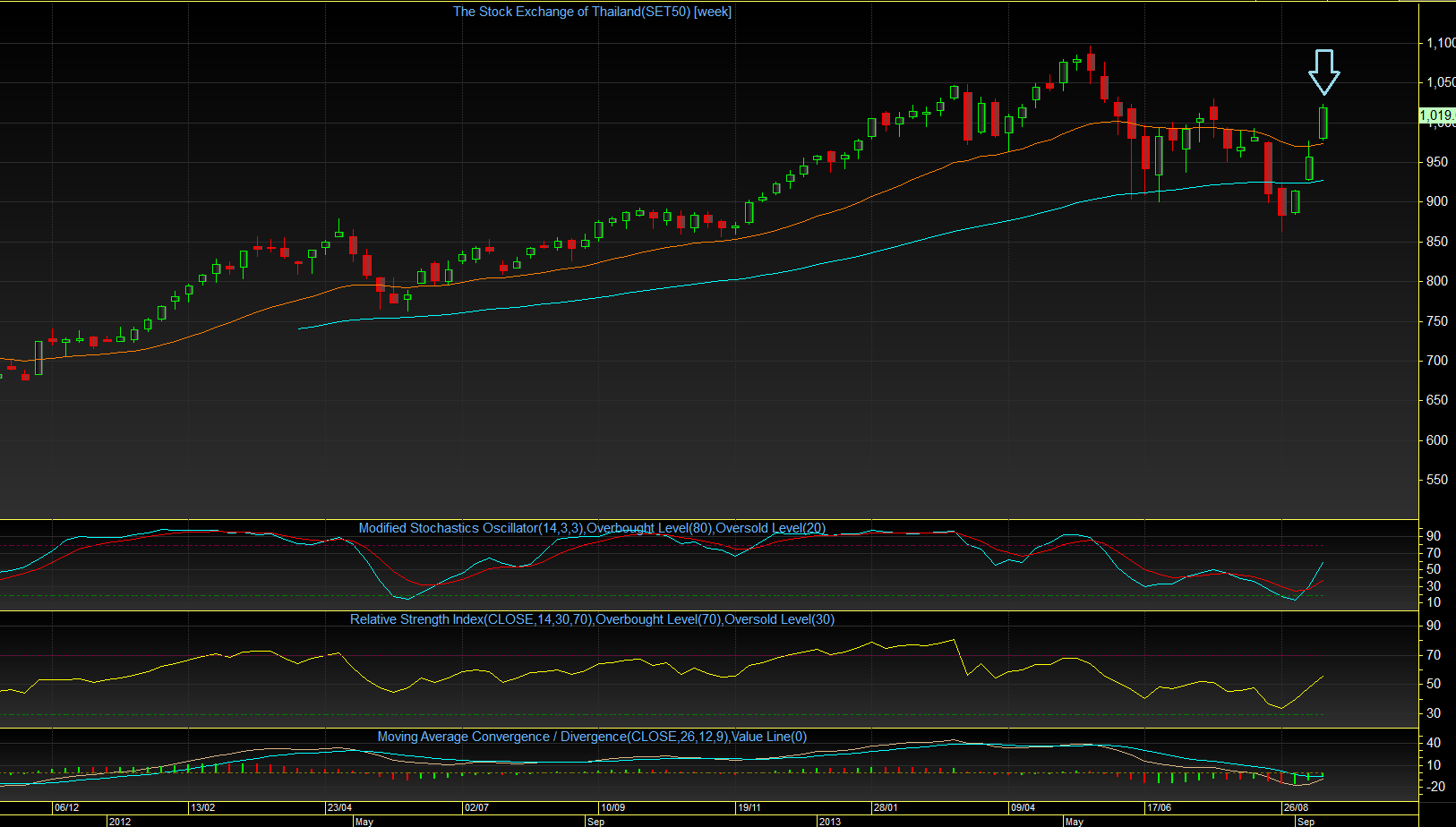Click the 10 level on Stochastics axis

1434,602
